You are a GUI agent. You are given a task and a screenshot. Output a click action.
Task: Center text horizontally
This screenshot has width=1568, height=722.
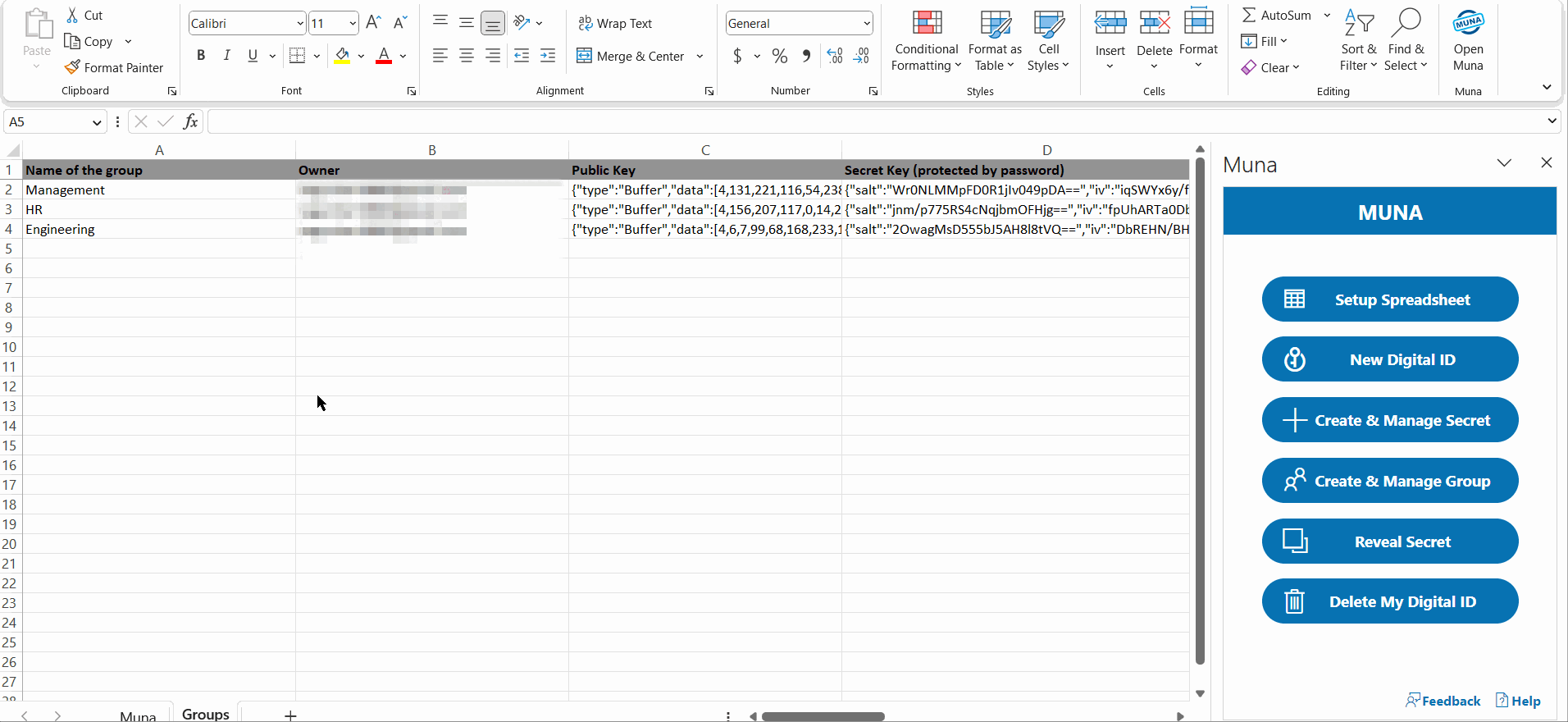pyautogui.click(x=467, y=55)
